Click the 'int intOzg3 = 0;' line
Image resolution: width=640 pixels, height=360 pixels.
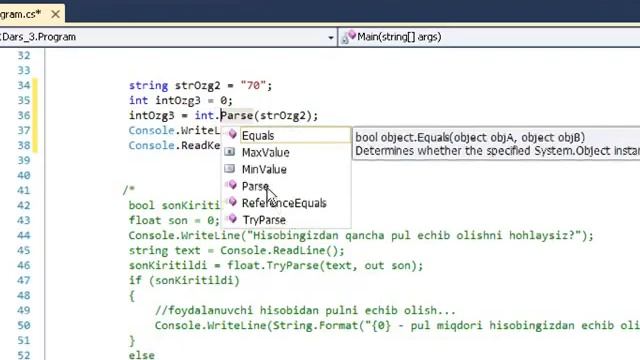pyautogui.click(x=181, y=100)
